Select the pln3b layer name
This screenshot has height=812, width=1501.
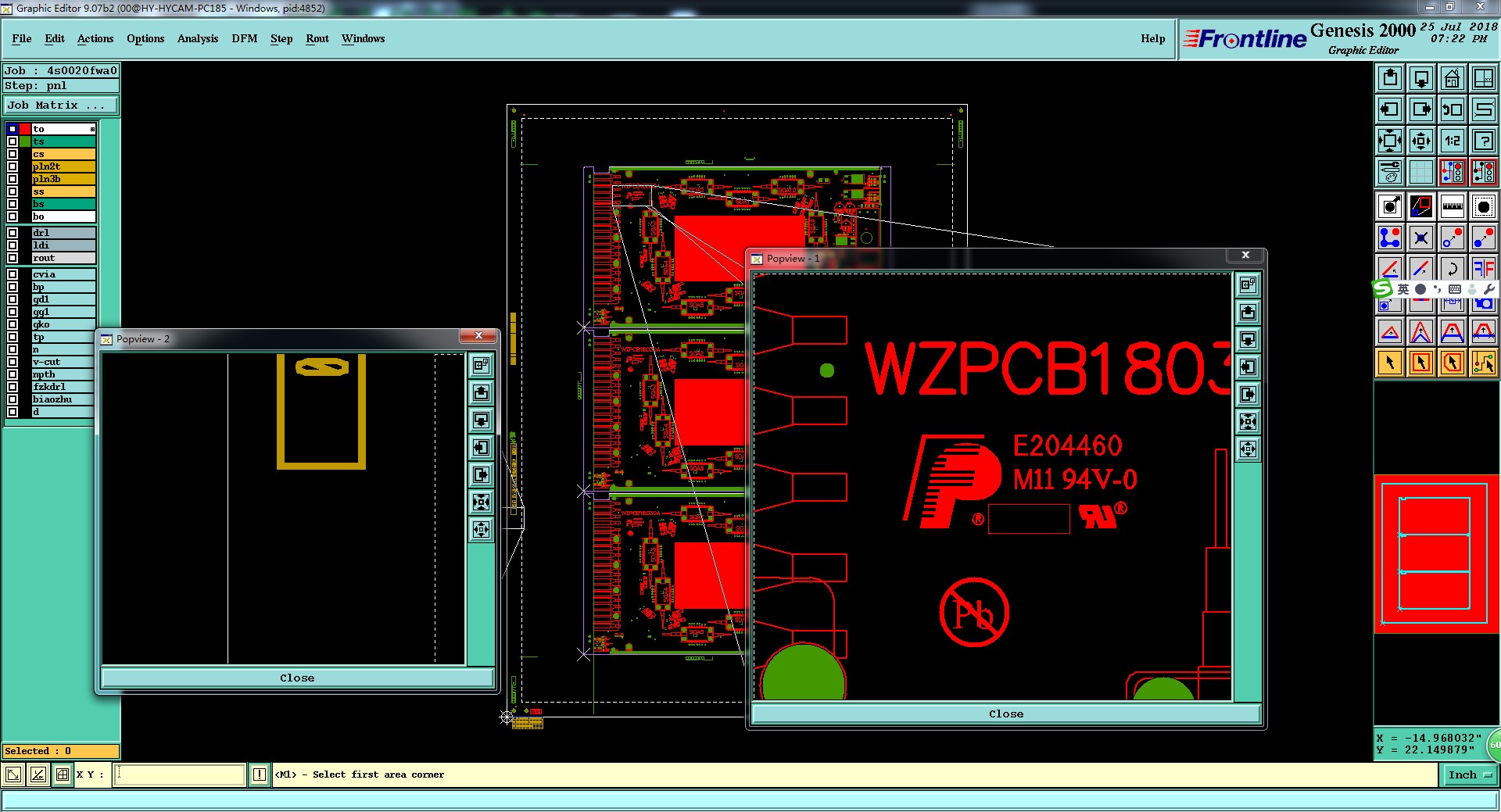63,179
